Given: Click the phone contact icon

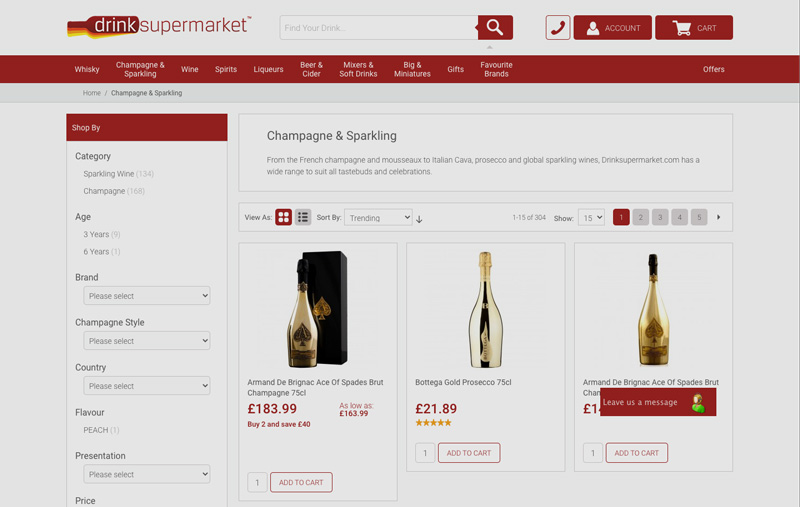Looking at the screenshot, I should click(x=558, y=28).
